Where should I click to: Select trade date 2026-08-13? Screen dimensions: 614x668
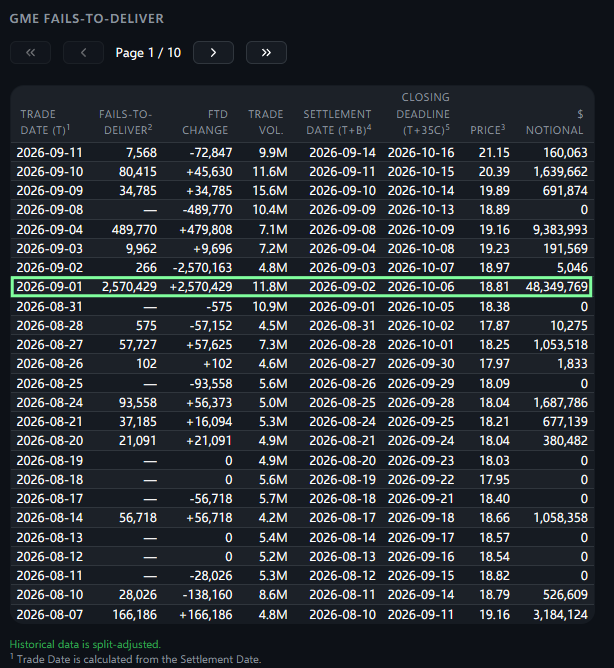(x=49, y=538)
